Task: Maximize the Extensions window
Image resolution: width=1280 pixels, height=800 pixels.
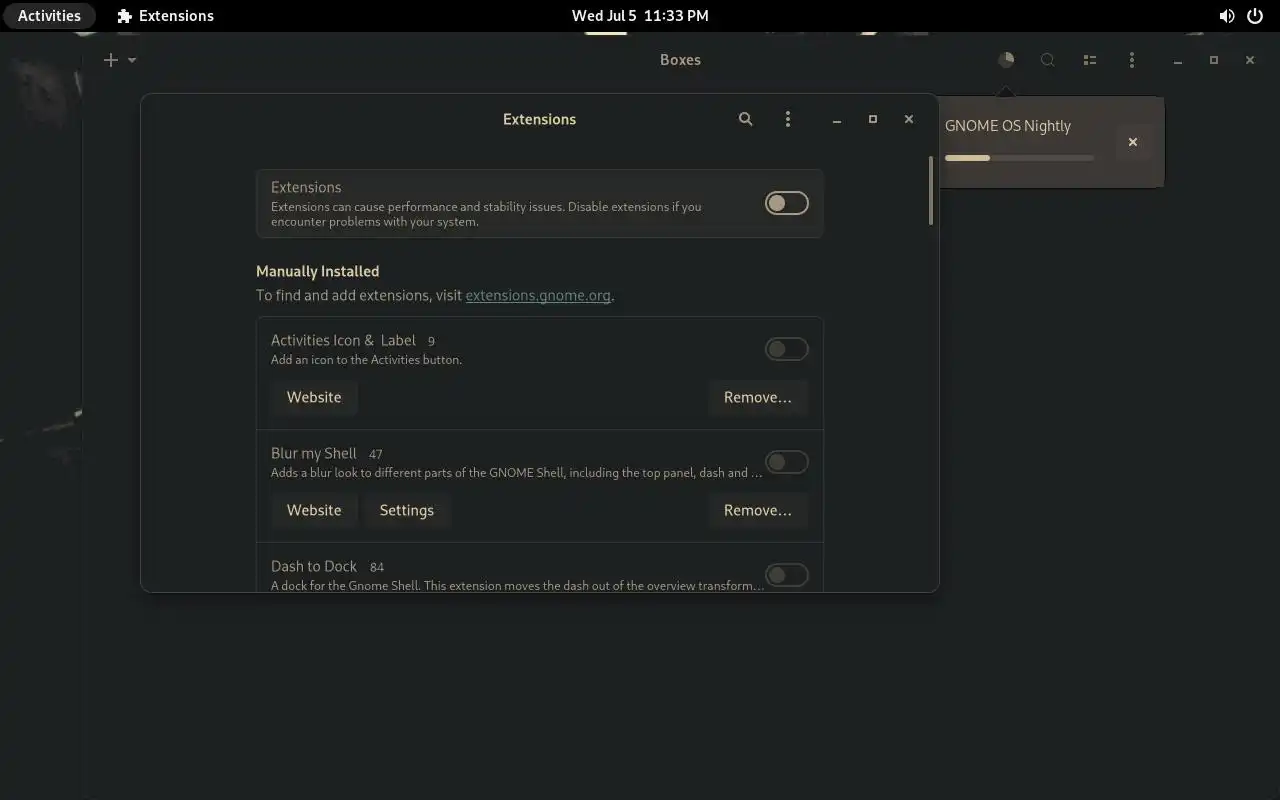Action: [873, 119]
